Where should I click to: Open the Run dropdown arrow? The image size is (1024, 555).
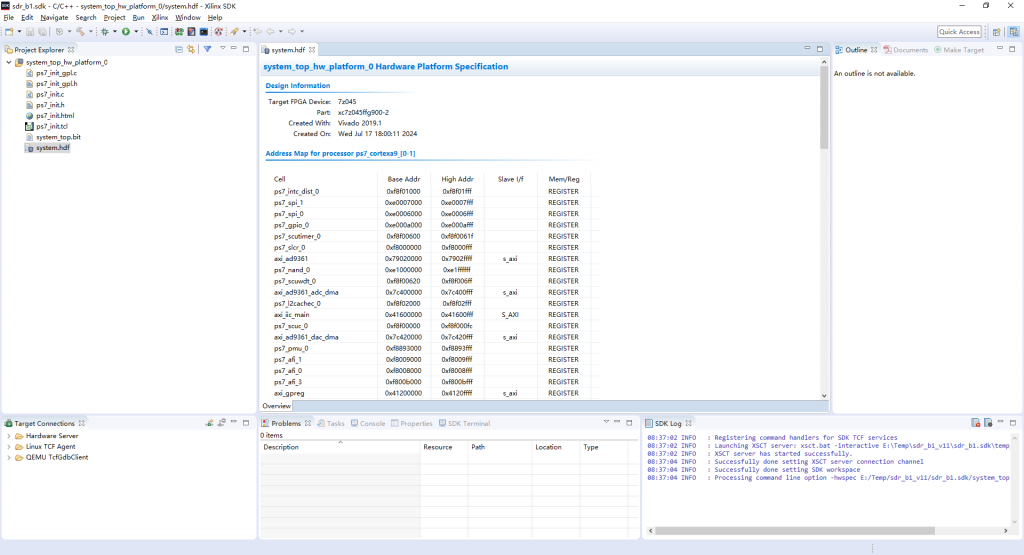136,31
